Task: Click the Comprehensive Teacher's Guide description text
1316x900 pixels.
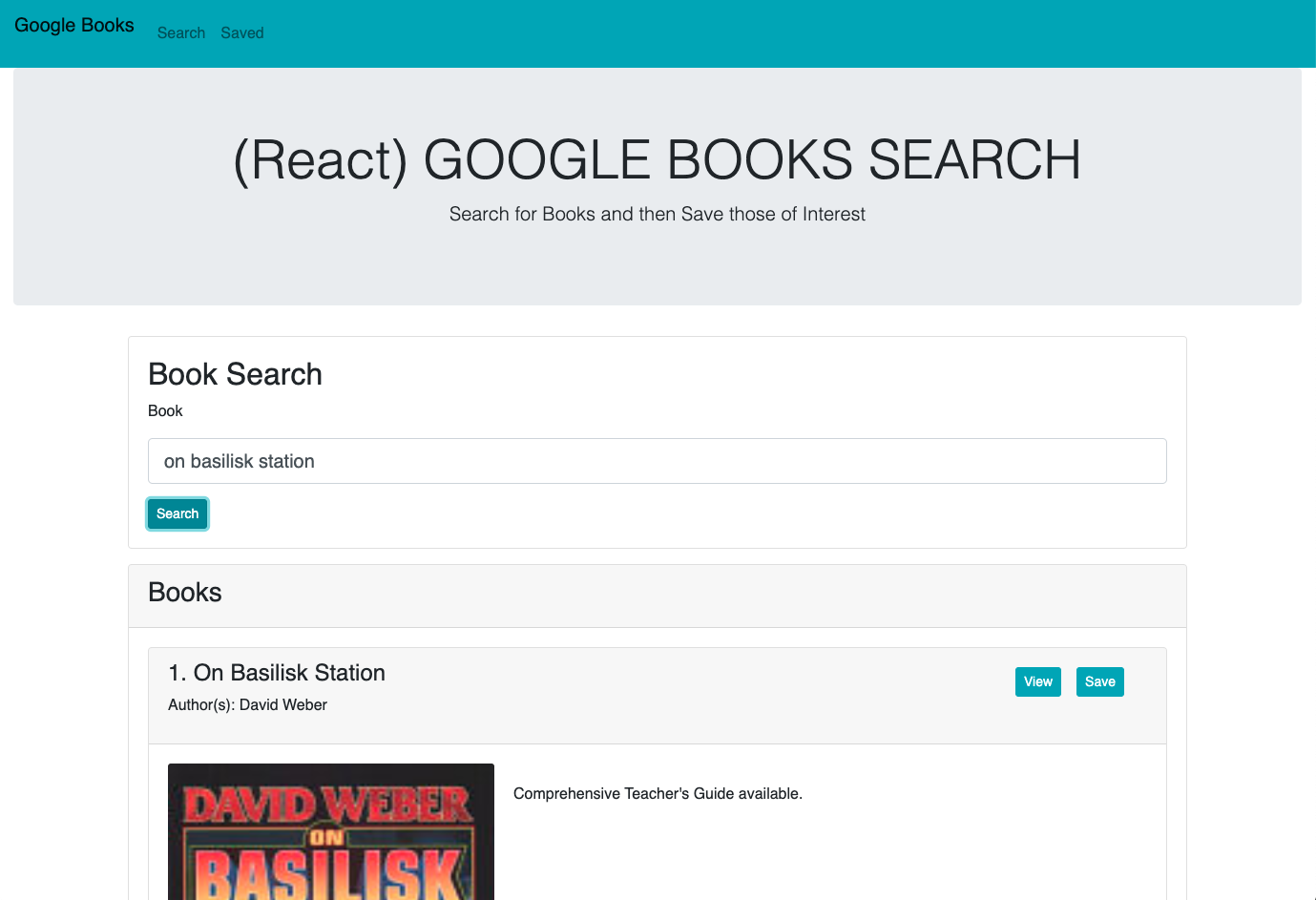Action: pos(658,794)
